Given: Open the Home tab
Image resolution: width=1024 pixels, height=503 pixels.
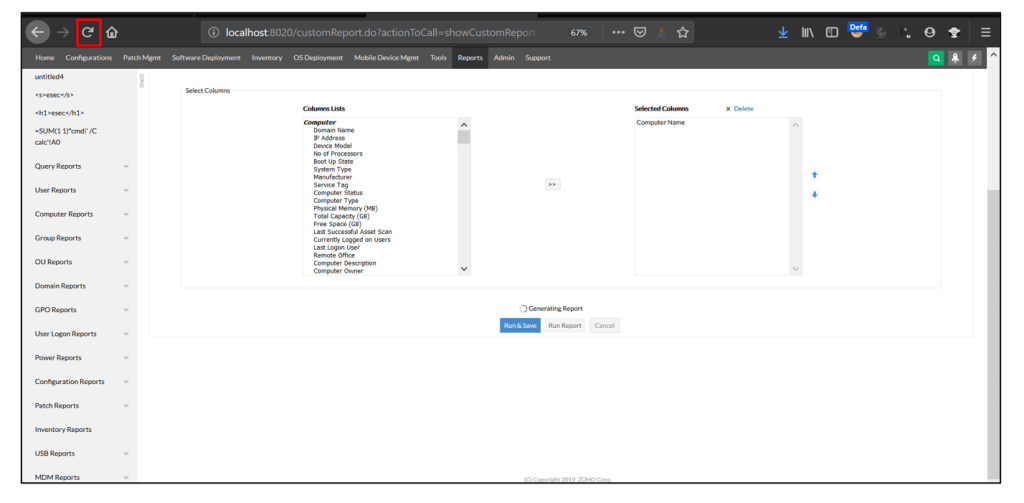Looking at the screenshot, I should pyautogui.click(x=44, y=58).
